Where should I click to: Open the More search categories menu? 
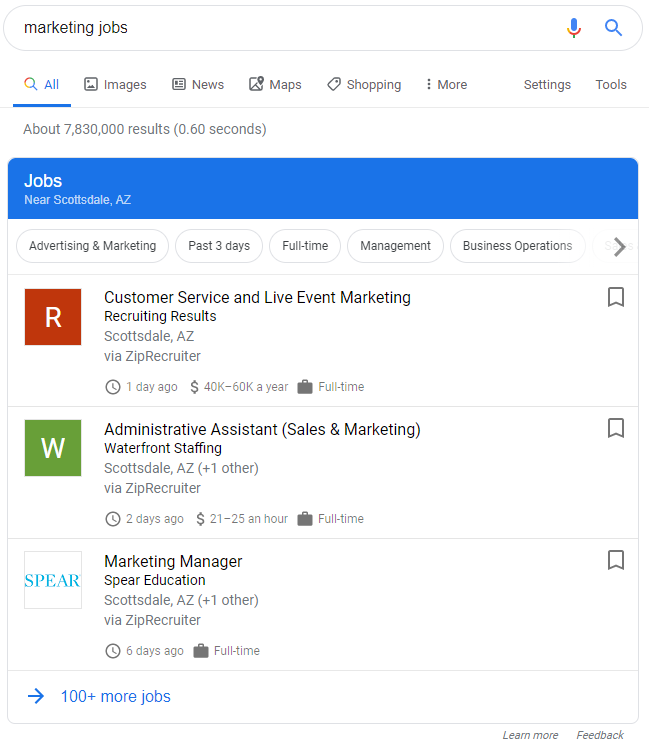coord(447,84)
